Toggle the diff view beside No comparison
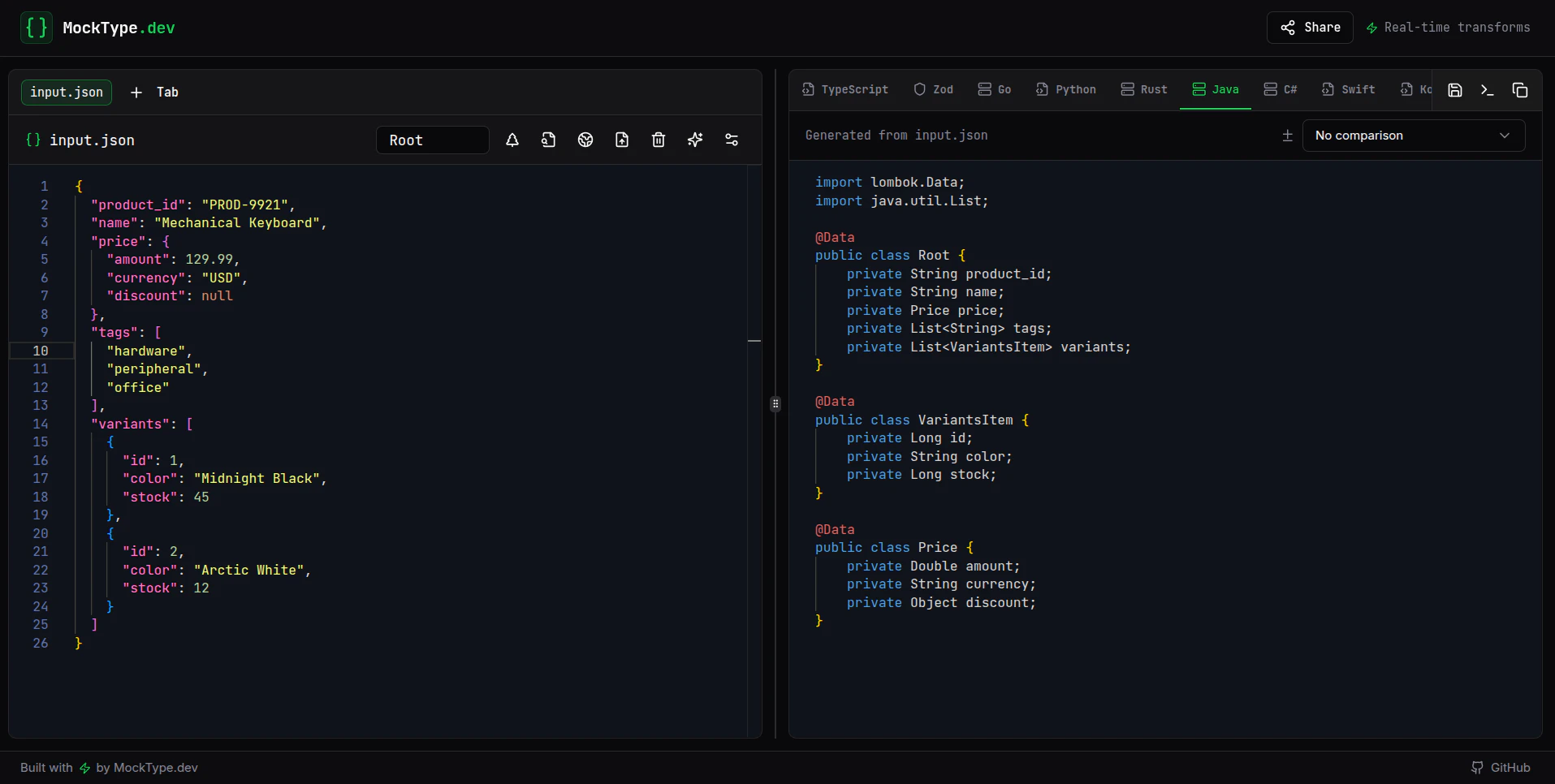The image size is (1555, 784). (1287, 136)
